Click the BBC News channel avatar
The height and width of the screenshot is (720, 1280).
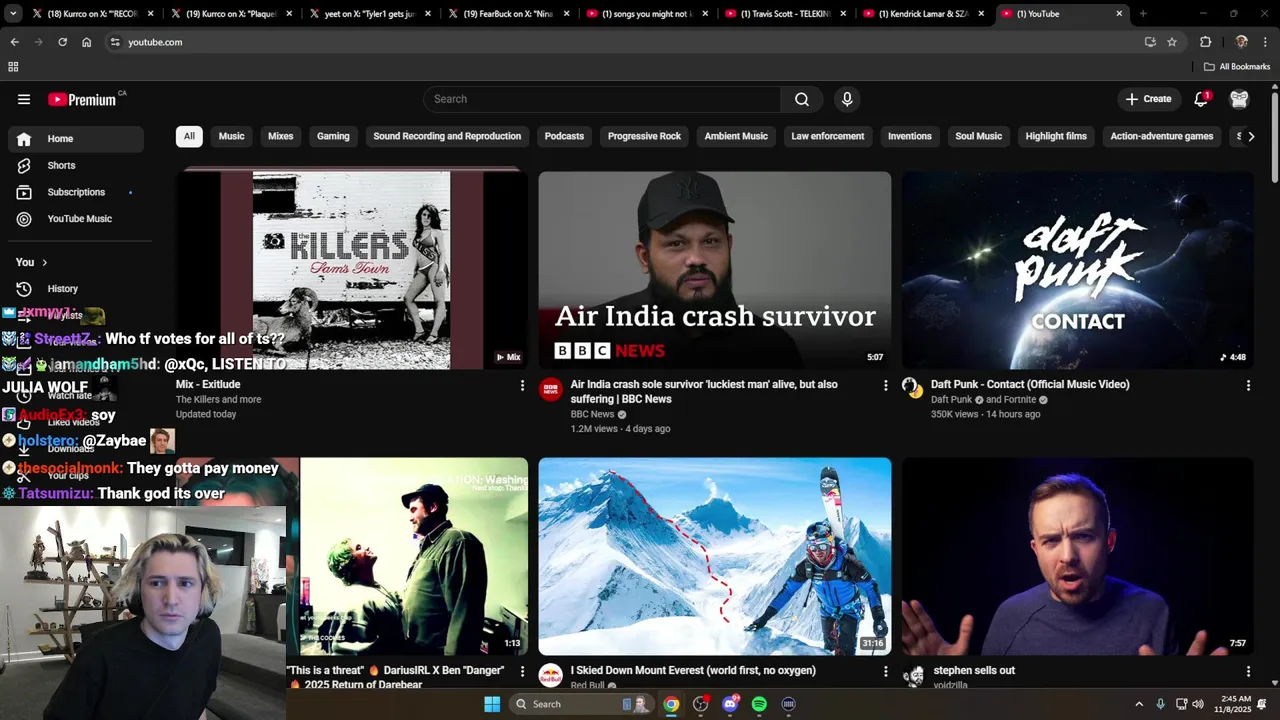coord(551,389)
